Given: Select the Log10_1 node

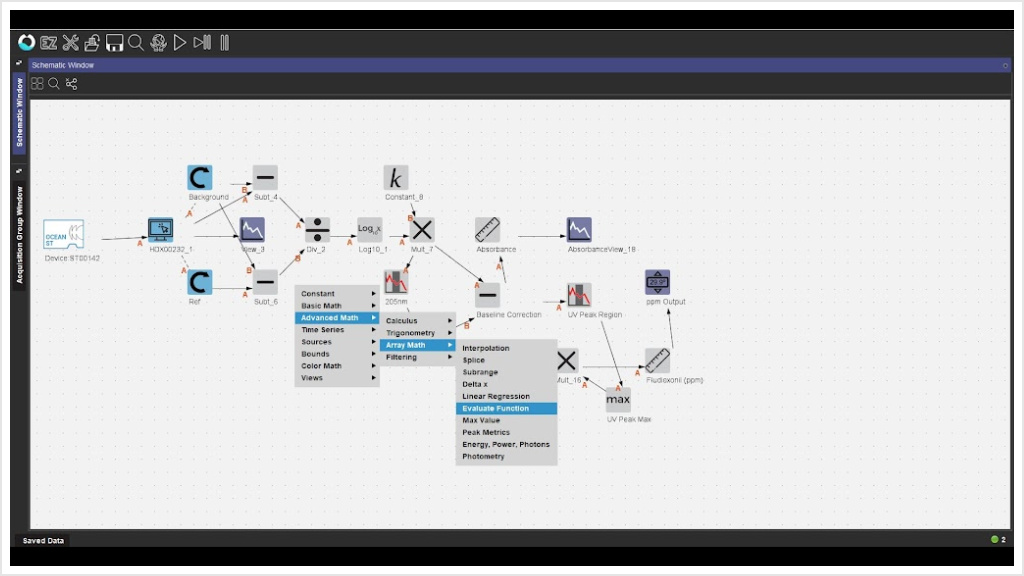Looking at the screenshot, I should click(x=370, y=230).
